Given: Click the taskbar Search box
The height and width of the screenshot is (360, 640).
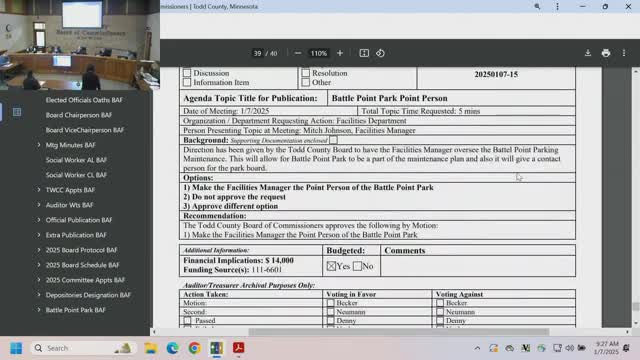Looking at the screenshot, I should pyautogui.click(x=83, y=348).
